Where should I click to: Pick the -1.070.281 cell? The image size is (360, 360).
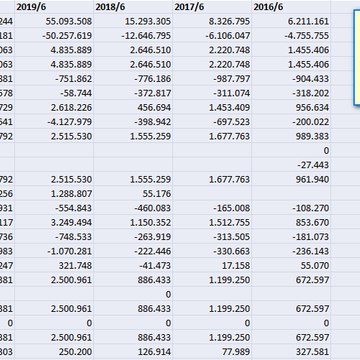[x=54, y=251]
